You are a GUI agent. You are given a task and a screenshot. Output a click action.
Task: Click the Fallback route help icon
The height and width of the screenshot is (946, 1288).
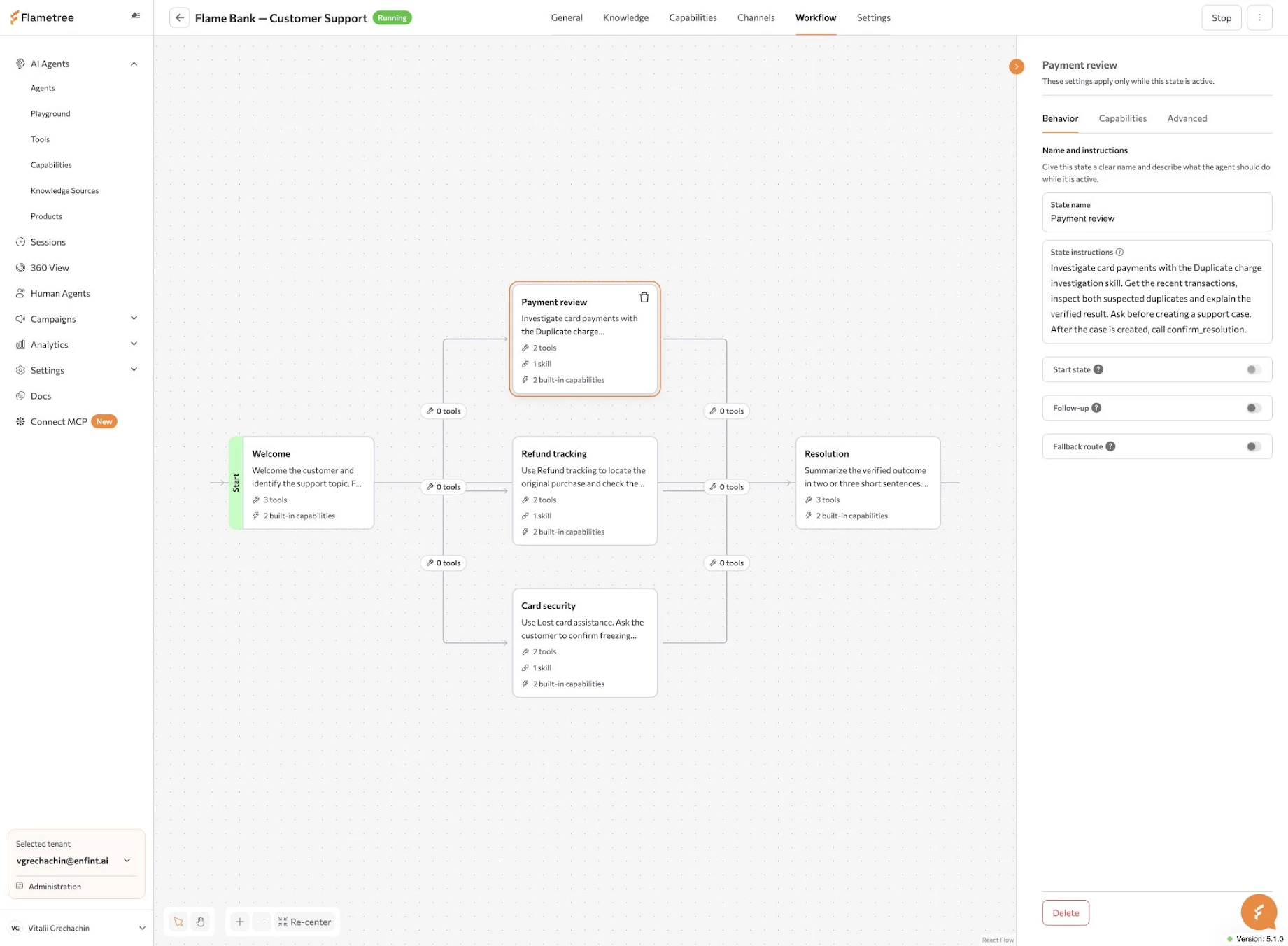click(1110, 446)
